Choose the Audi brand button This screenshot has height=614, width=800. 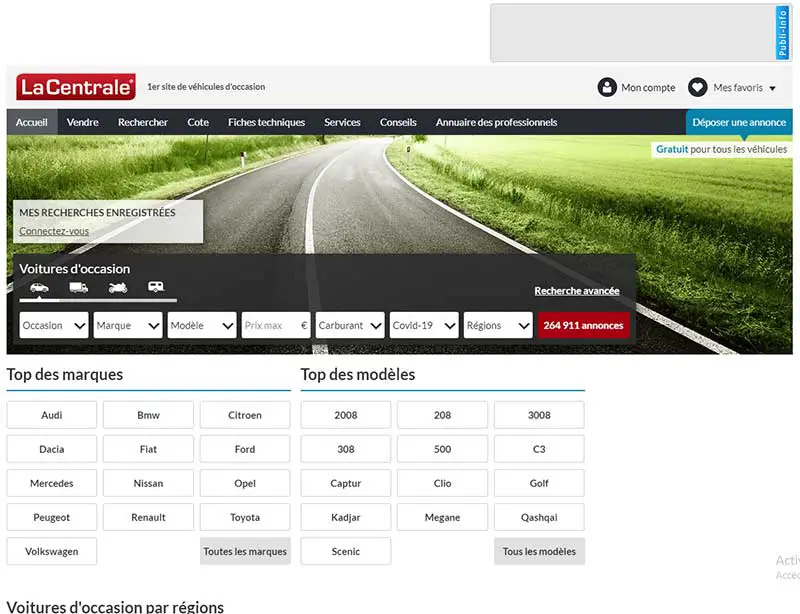[x=52, y=415]
